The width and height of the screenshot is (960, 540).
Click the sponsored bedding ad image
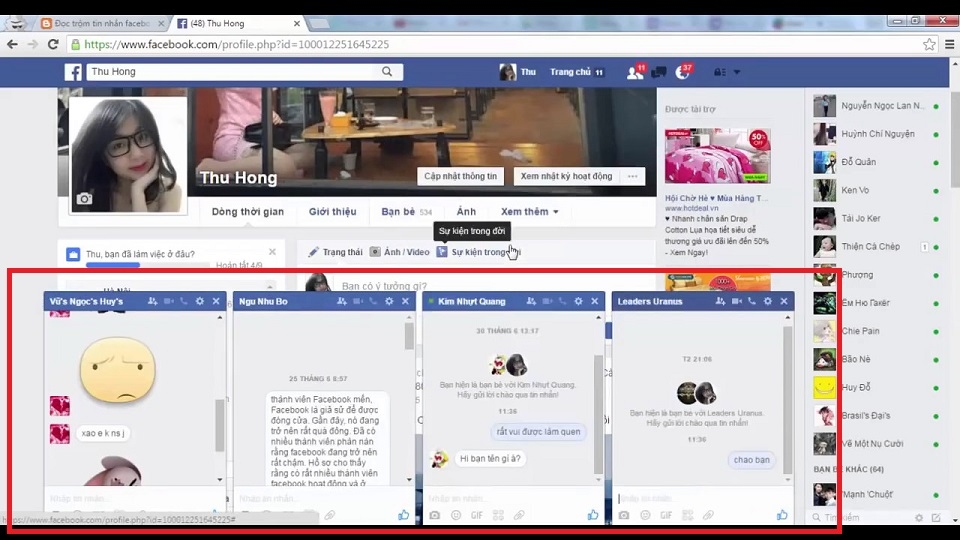coord(718,156)
